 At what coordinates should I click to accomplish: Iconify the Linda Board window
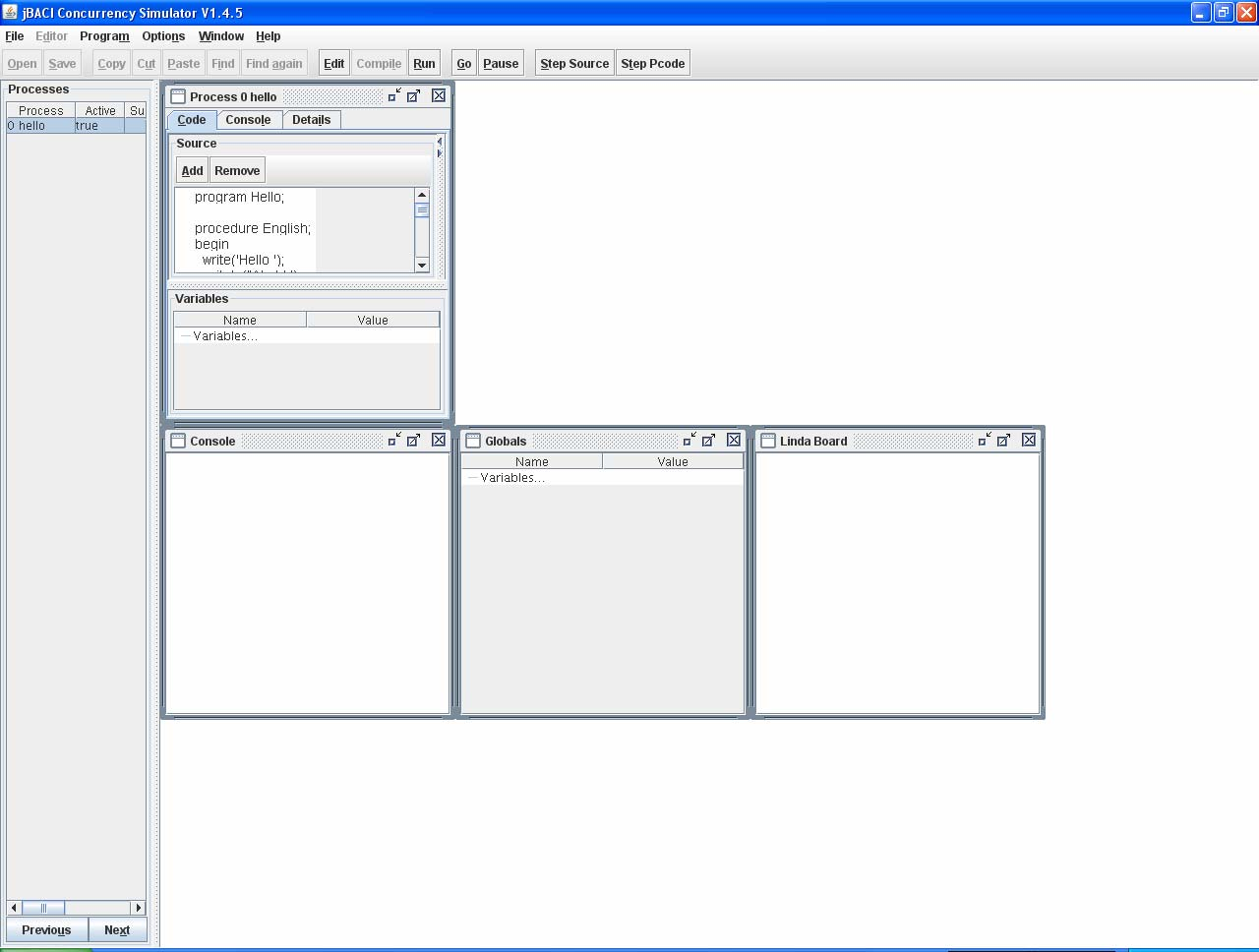985,440
